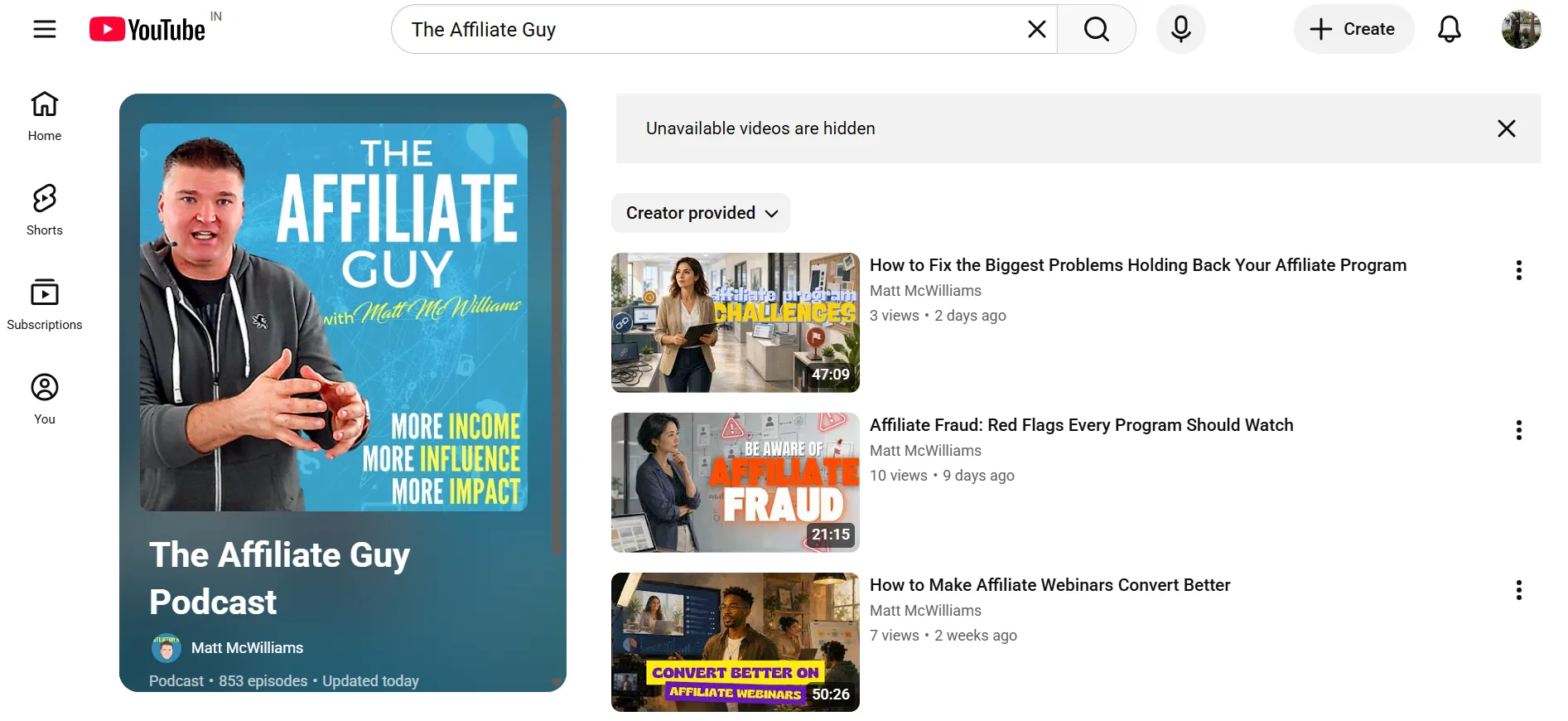The height and width of the screenshot is (721, 1568).
Task: Open the Affiliate Program Challenges video thumbnail
Action: pyautogui.click(x=736, y=322)
